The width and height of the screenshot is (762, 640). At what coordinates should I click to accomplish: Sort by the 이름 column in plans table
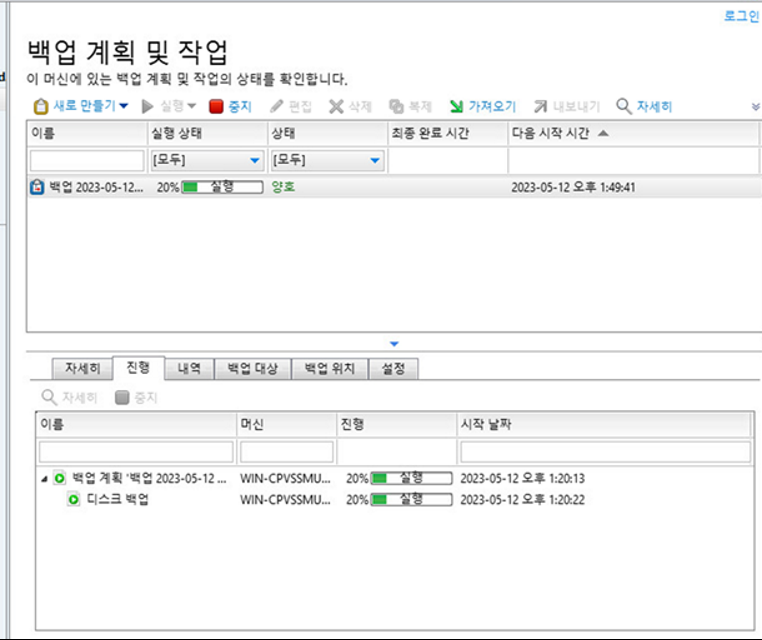click(x=87, y=133)
